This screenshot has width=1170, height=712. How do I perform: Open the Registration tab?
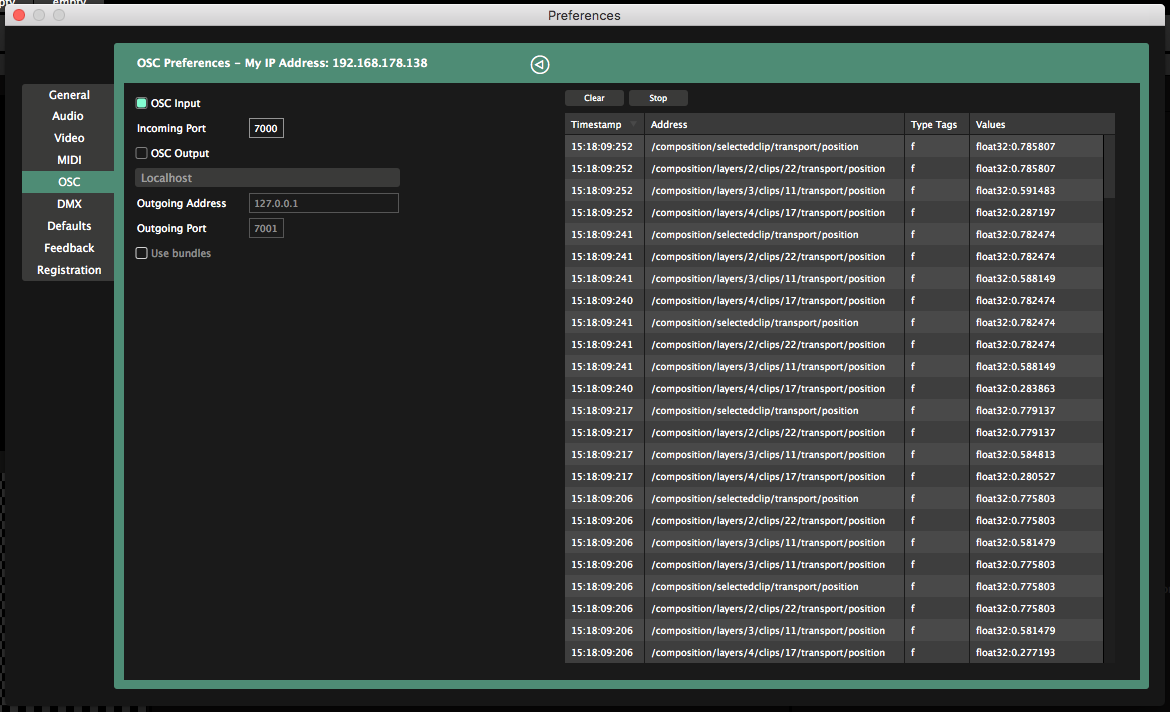(69, 270)
